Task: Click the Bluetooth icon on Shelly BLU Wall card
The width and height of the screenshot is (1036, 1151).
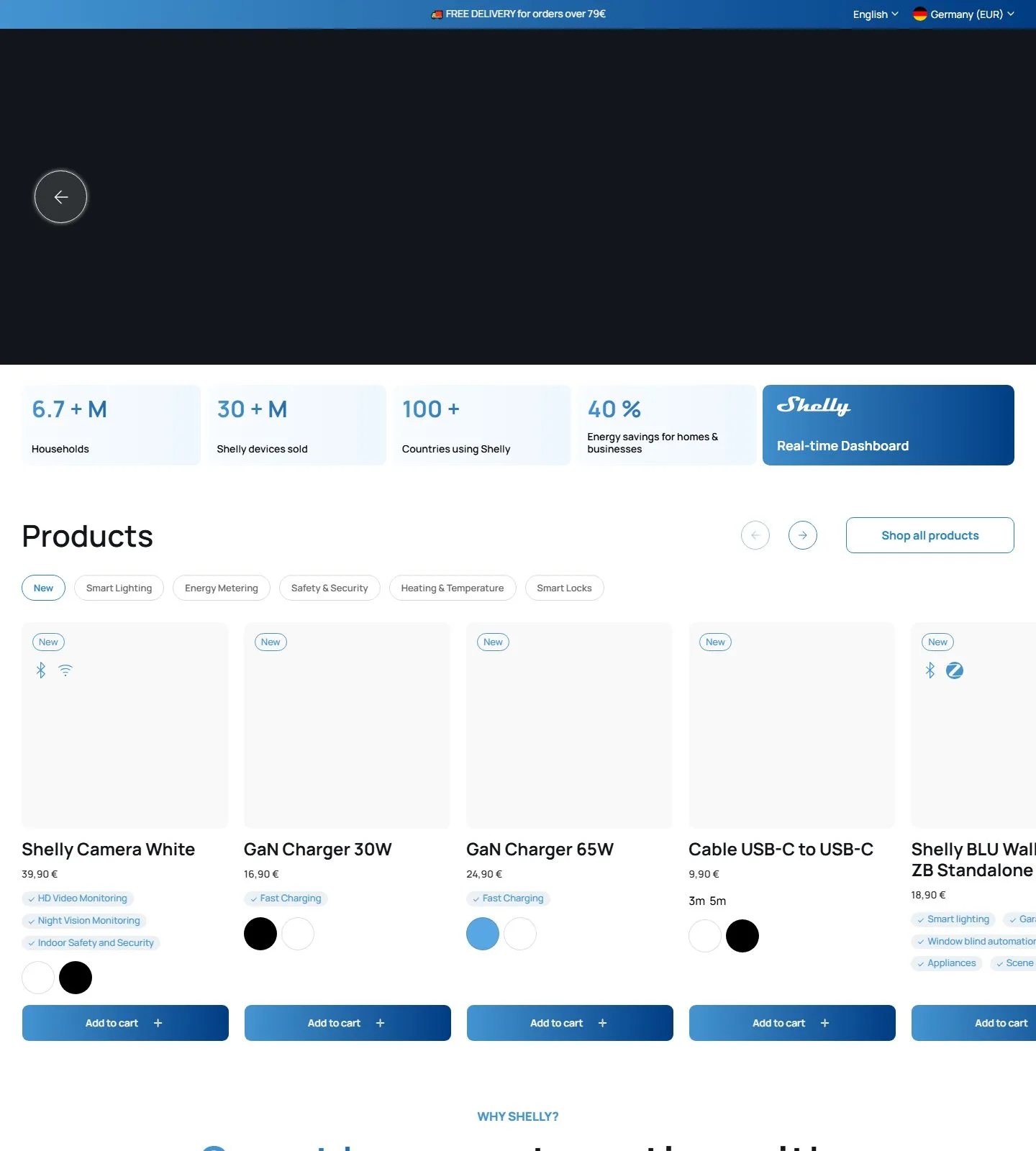Action: pyautogui.click(x=930, y=670)
